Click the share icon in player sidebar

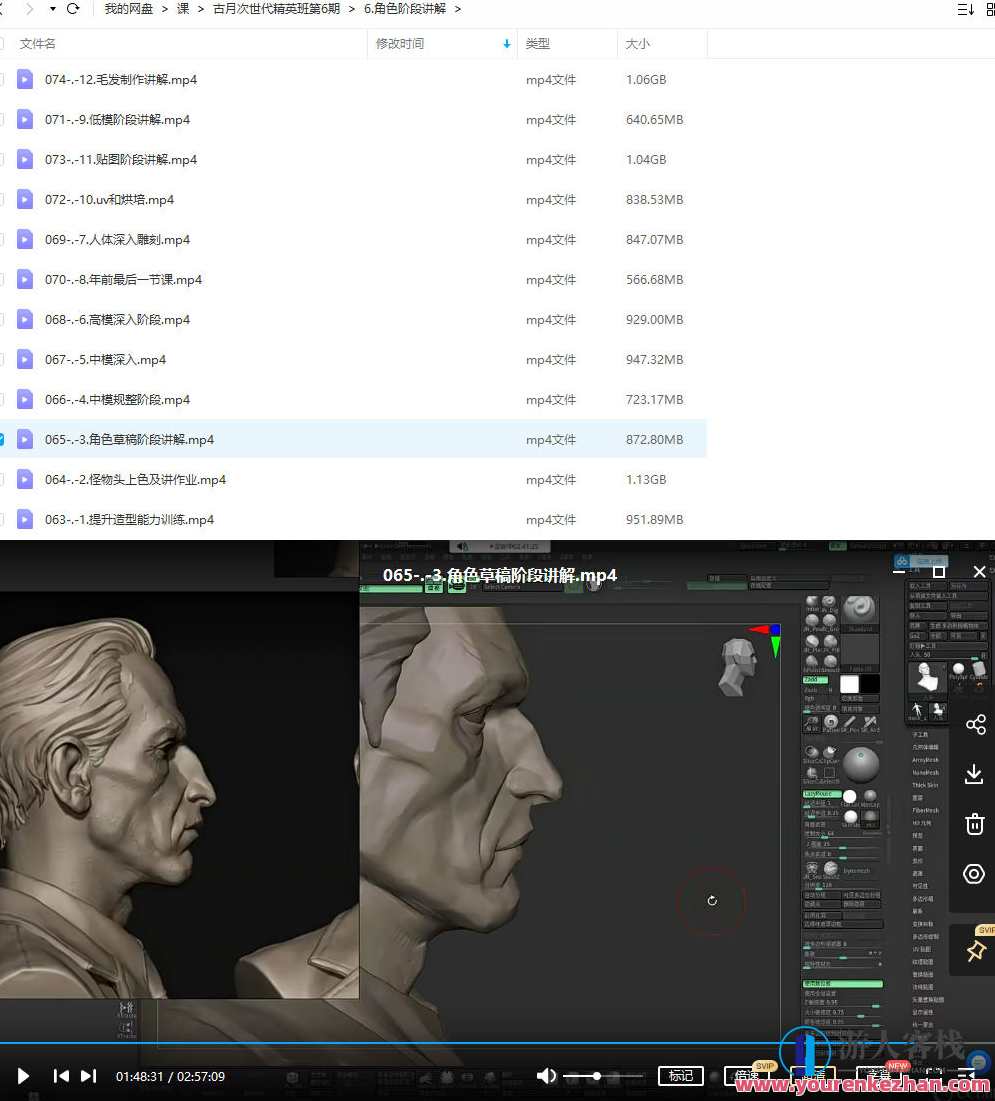click(x=974, y=724)
